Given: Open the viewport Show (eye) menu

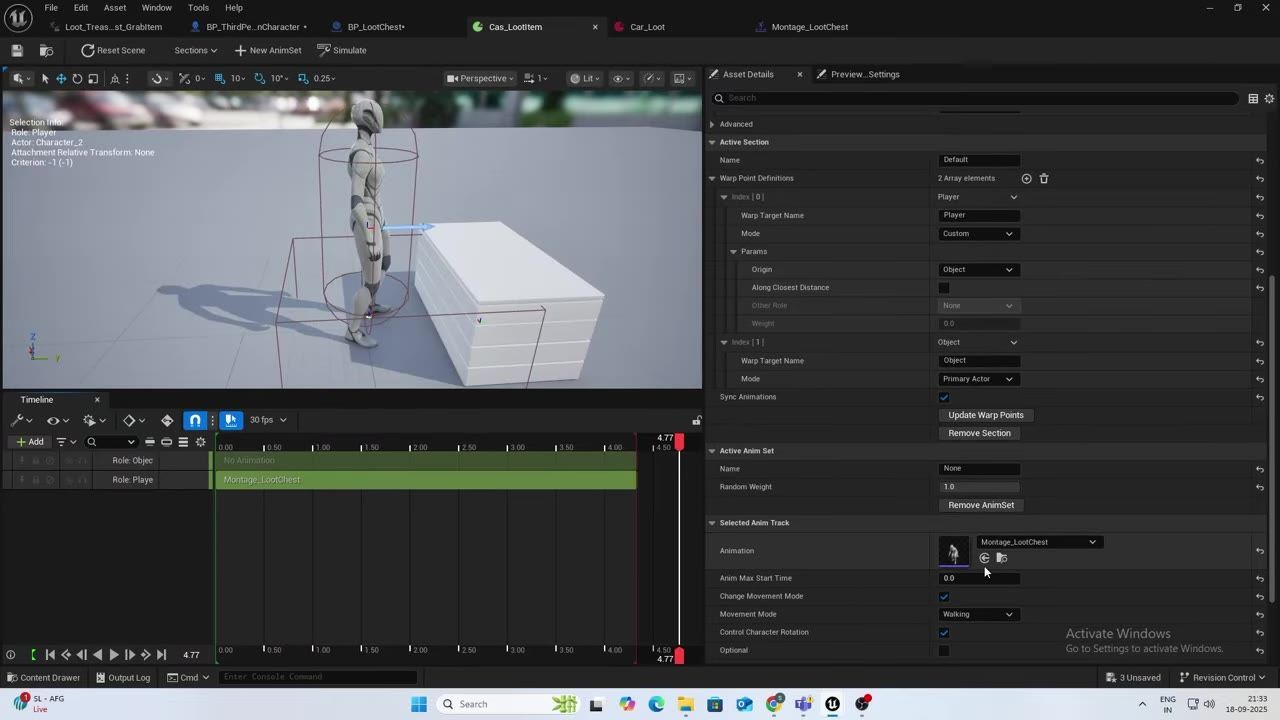Looking at the screenshot, I should pyautogui.click(x=621, y=78).
